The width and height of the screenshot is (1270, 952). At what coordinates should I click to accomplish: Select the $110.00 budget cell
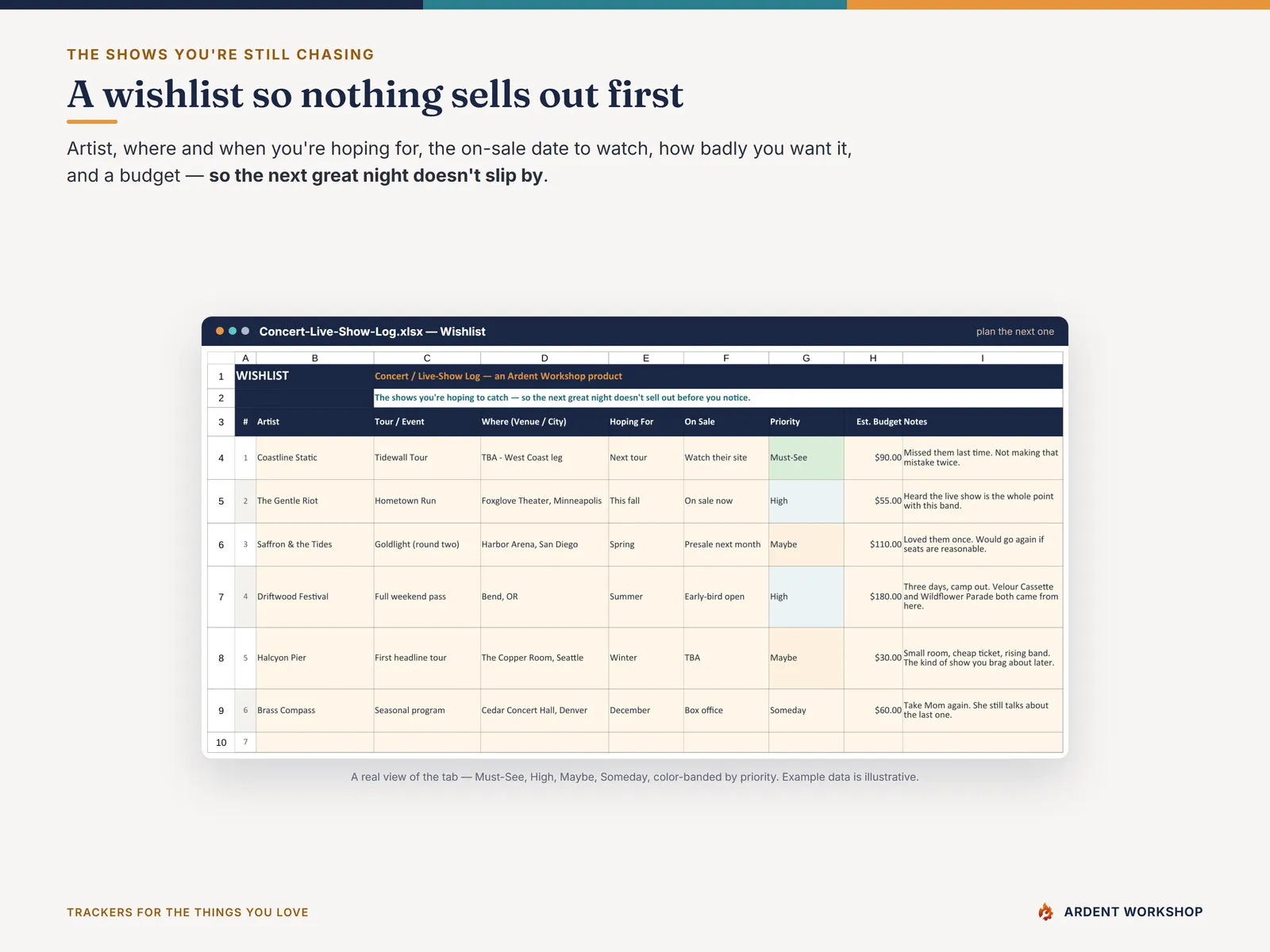coord(873,544)
